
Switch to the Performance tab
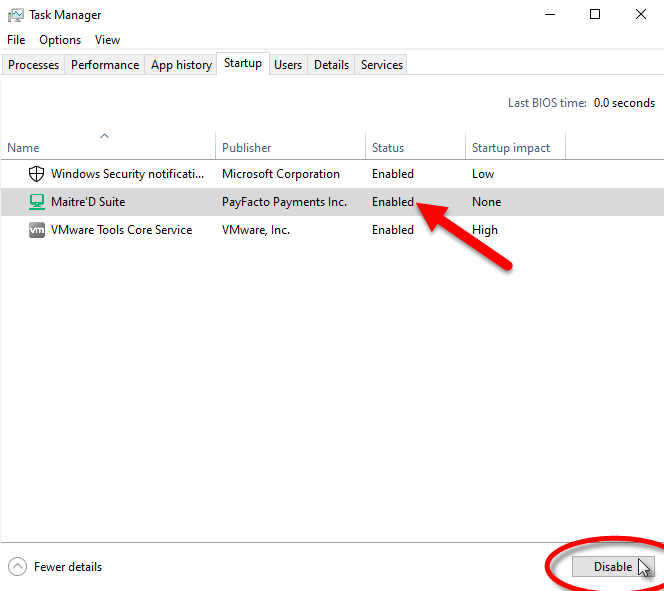click(x=105, y=65)
